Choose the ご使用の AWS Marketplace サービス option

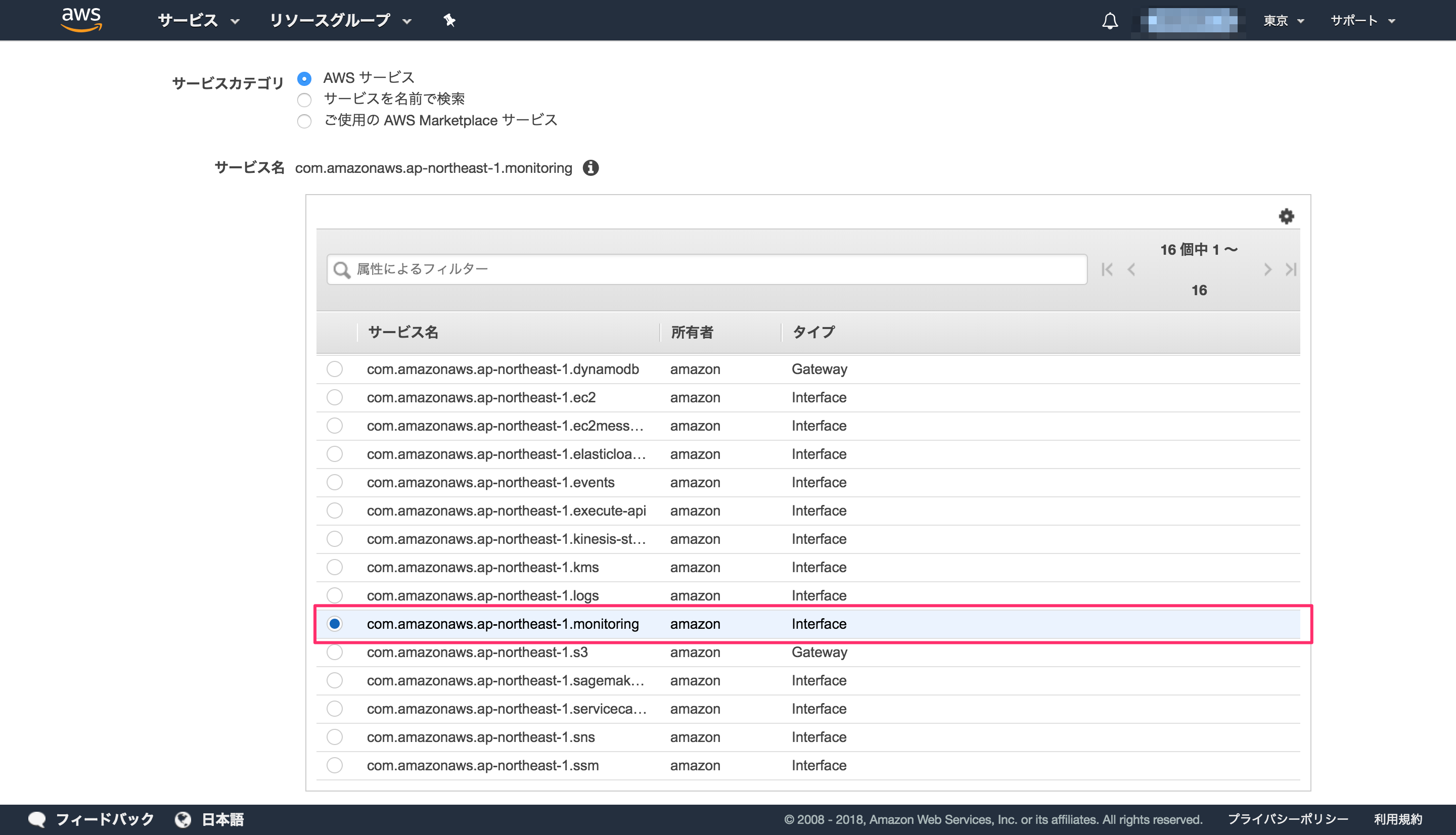click(x=304, y=121)
